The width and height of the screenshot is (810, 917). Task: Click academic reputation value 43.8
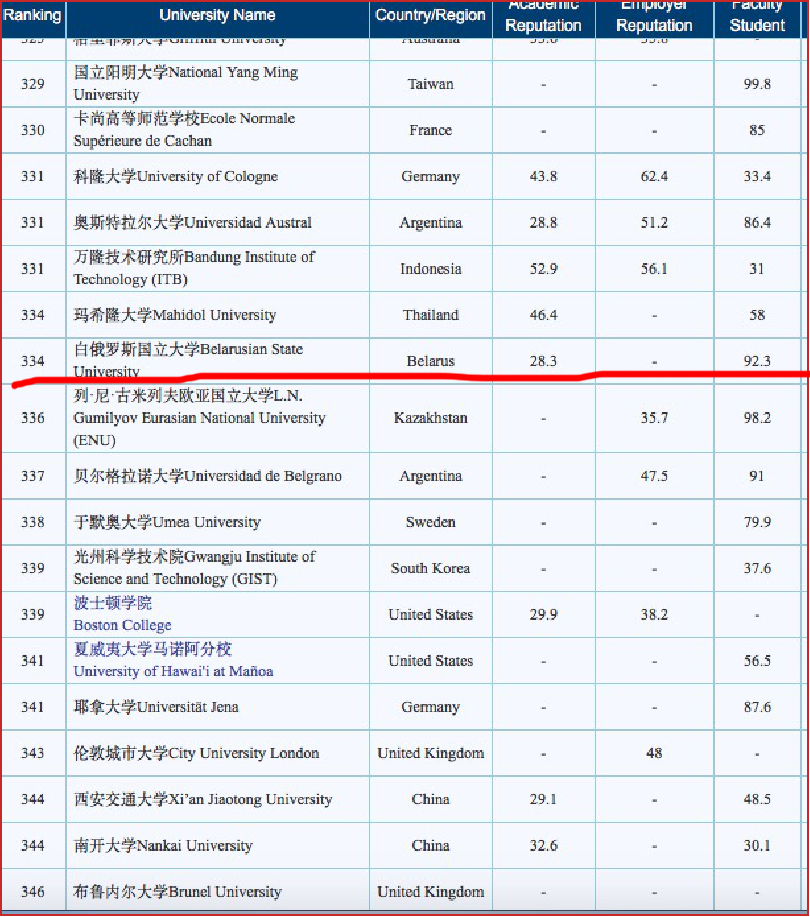tap(543, 176)
